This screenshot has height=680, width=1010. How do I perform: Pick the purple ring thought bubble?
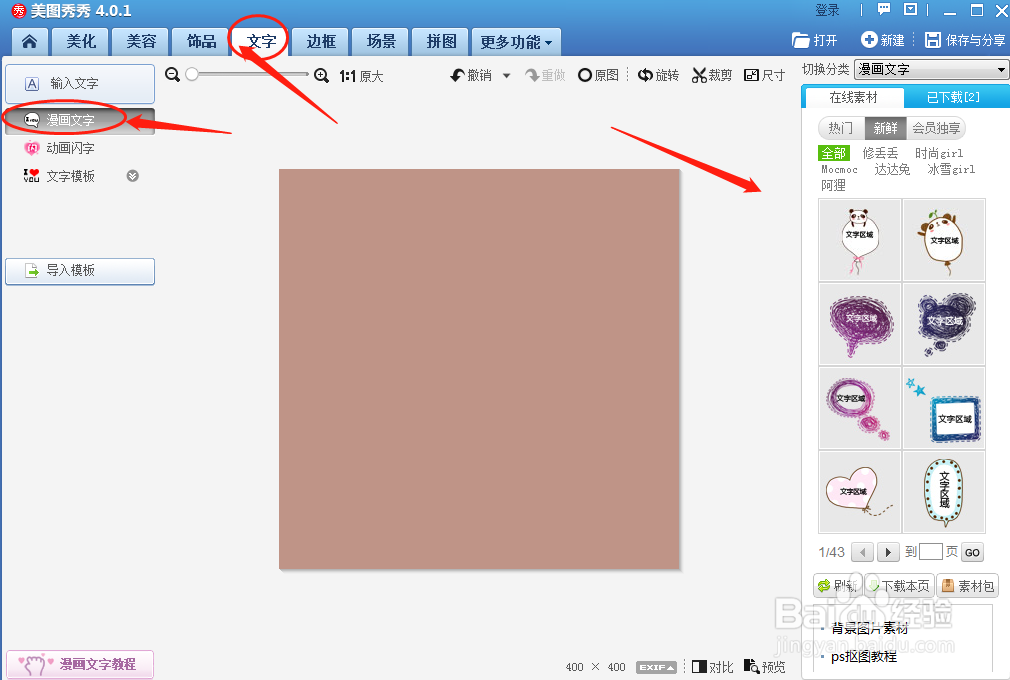(860, 408)
